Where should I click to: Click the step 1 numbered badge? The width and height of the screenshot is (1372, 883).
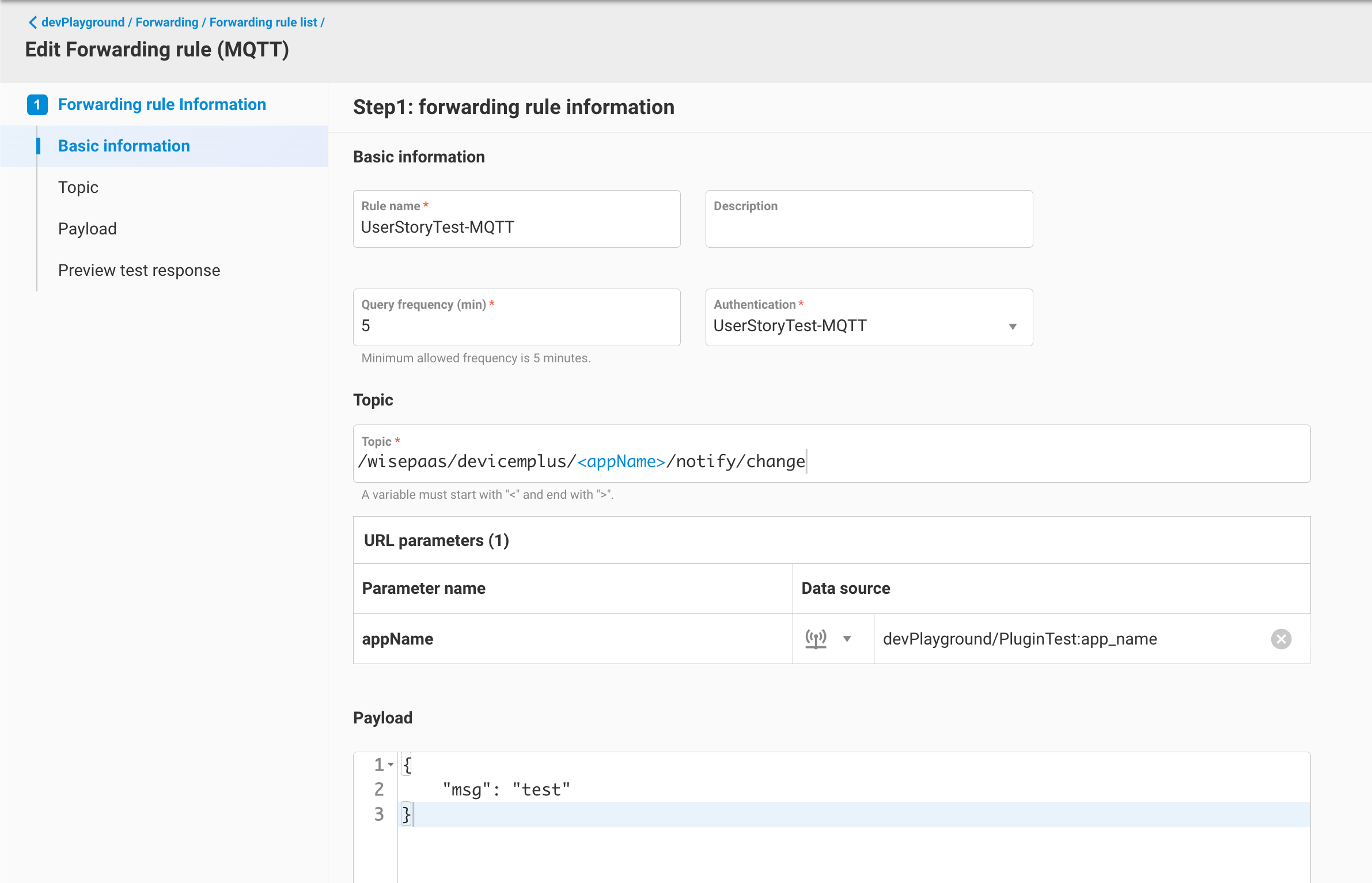coord(37,104)
